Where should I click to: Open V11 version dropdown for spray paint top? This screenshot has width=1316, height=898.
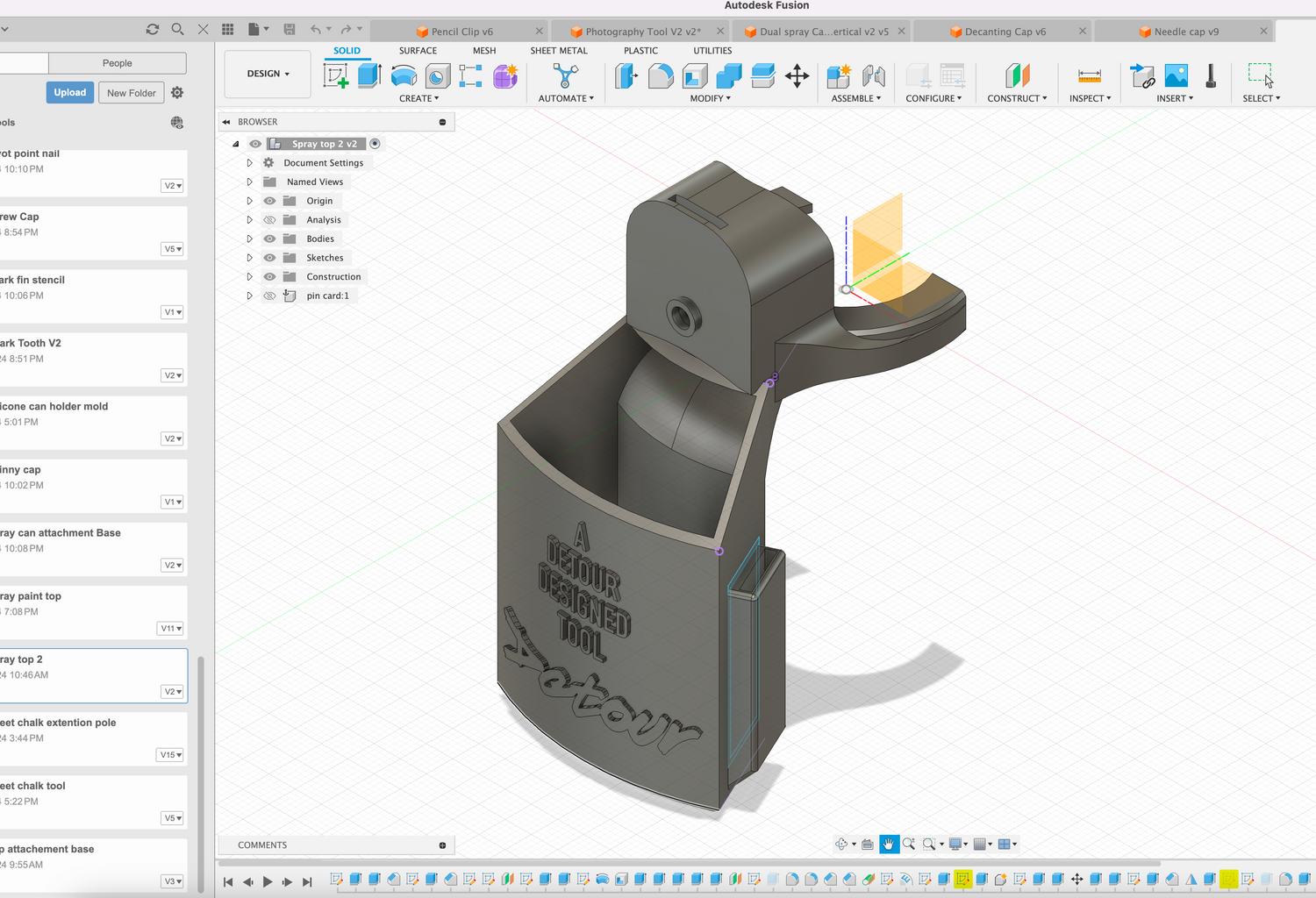[170, 628]
